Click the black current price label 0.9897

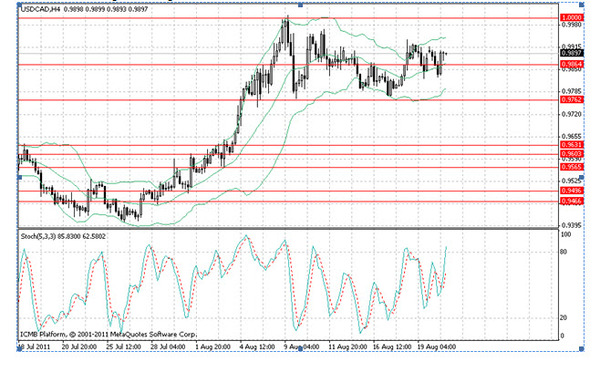tap(572, 53)
